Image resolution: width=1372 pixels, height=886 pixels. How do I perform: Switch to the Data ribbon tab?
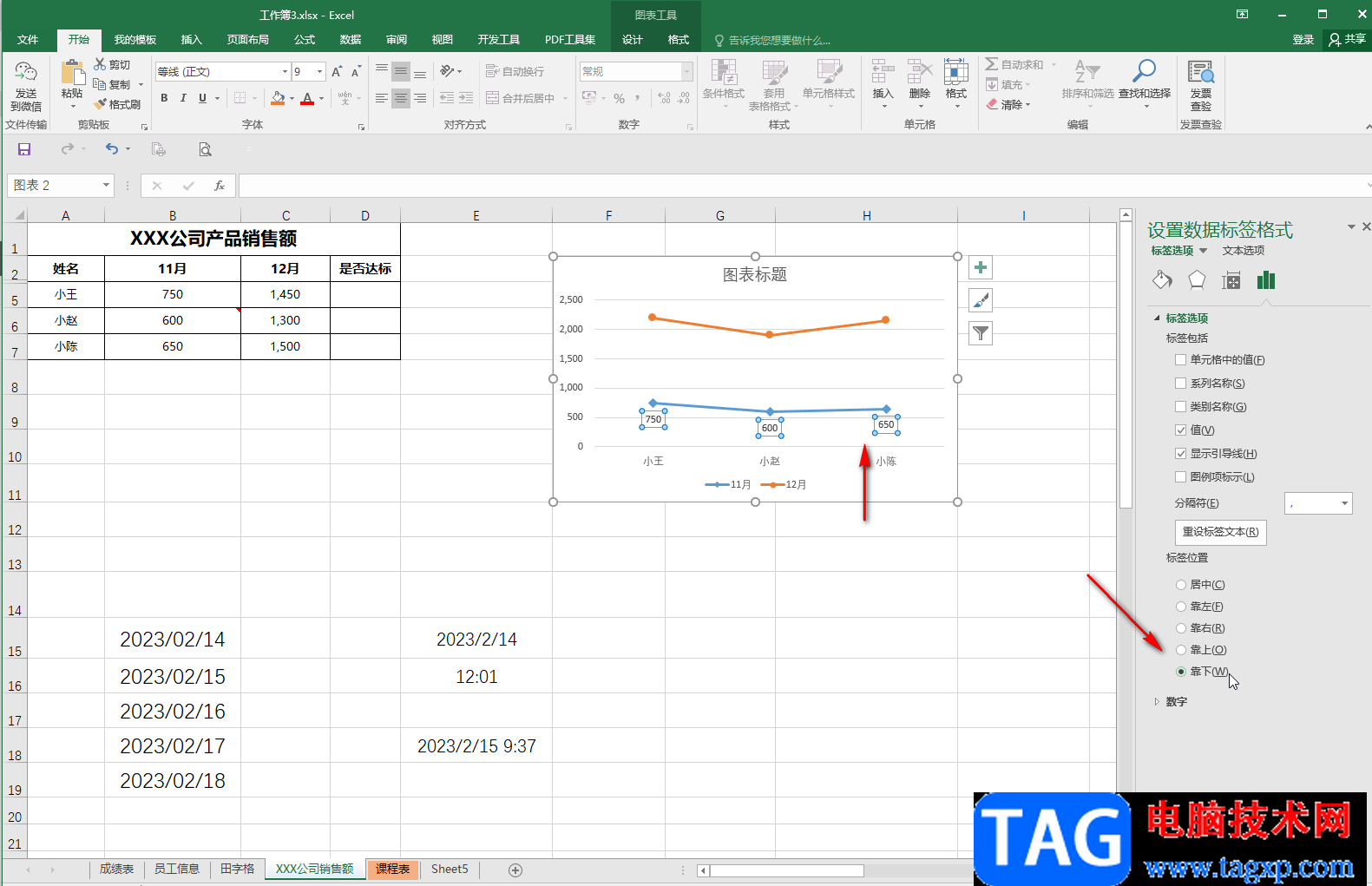click(351, 40)
